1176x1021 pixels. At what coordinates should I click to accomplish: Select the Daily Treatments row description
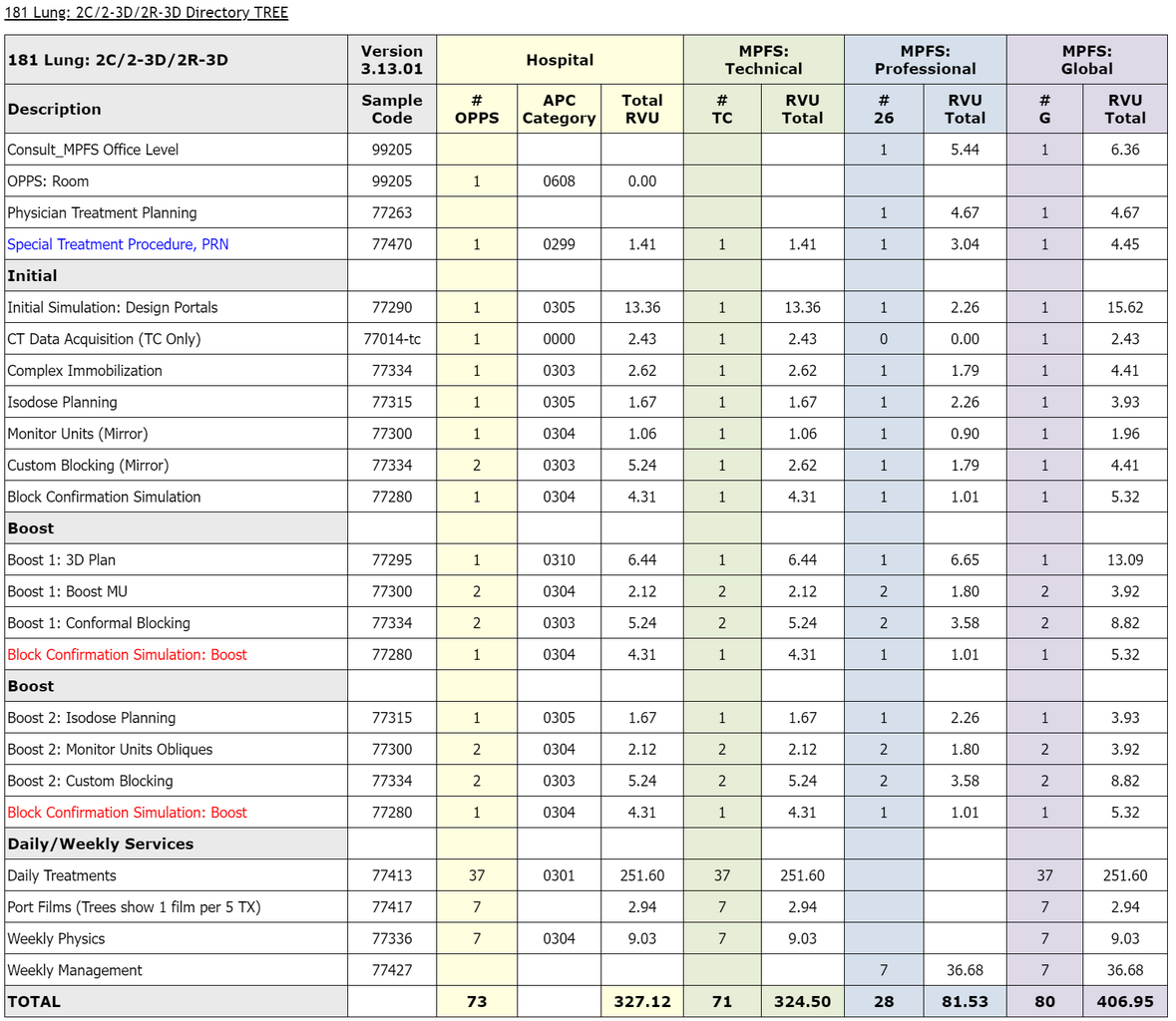point(62,875)
